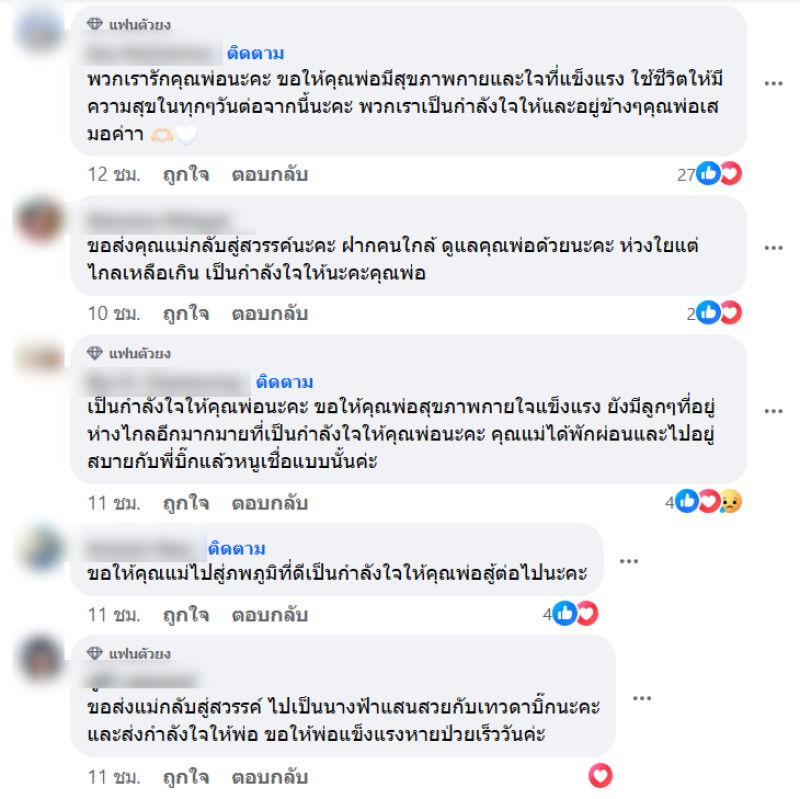800x799 pixels.
Task: View reactions on comment with 27 likes
Action: coord(709,174)
